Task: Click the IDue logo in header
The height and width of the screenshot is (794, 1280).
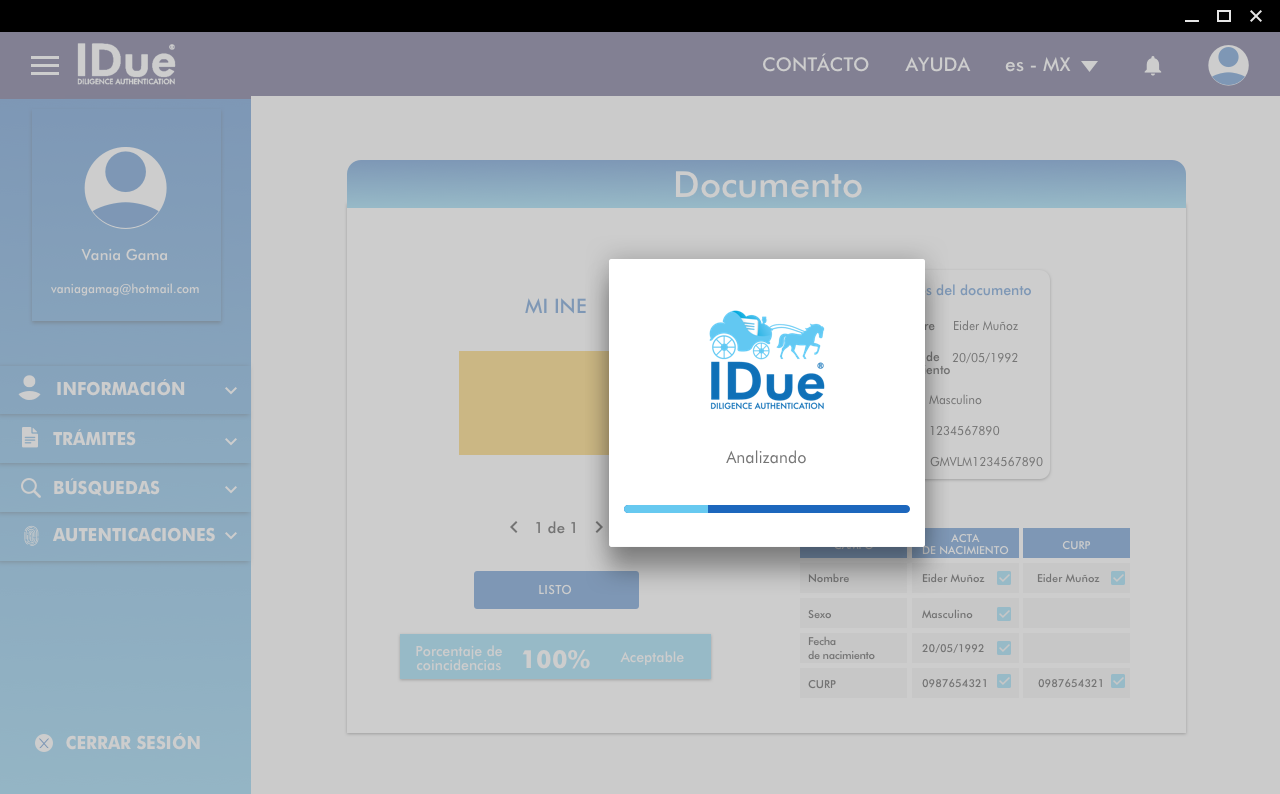Action: [x=126, y=64]
